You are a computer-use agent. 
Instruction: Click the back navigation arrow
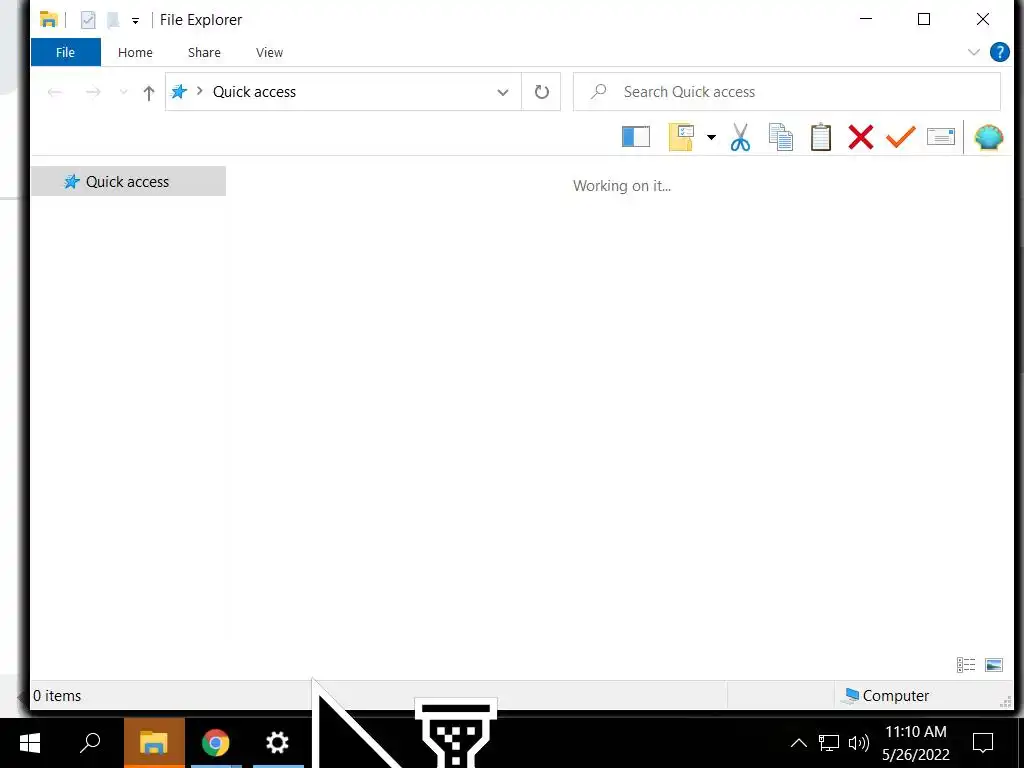[55, 93]
